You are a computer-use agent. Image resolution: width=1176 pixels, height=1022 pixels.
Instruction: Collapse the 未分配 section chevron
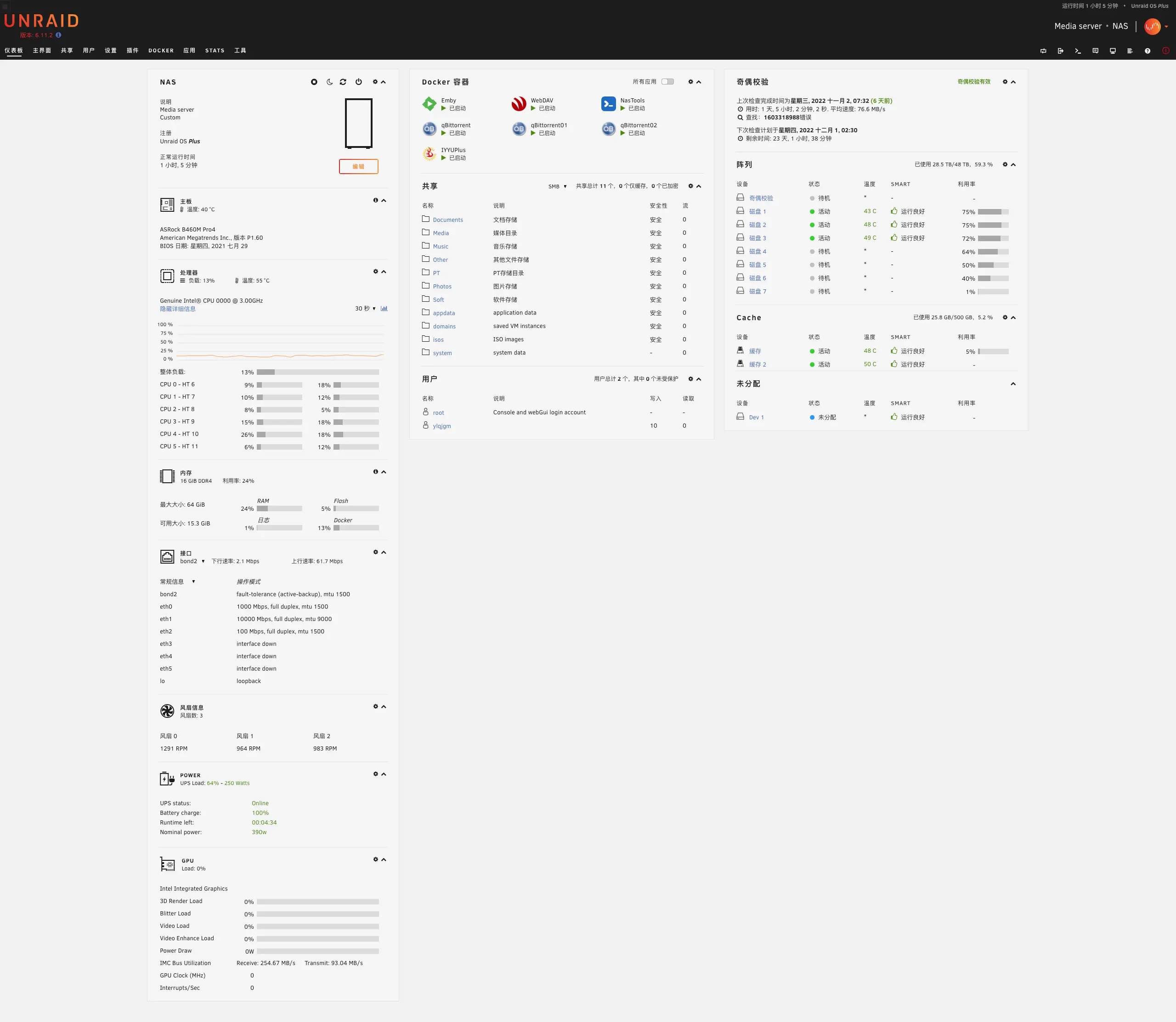(x=1013, y=384)
